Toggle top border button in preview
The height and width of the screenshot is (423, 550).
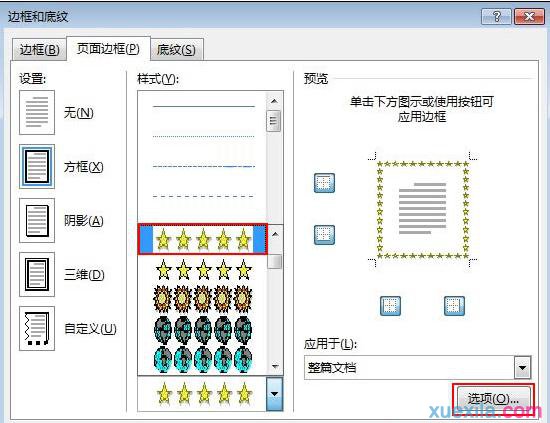tap(324, 183)
